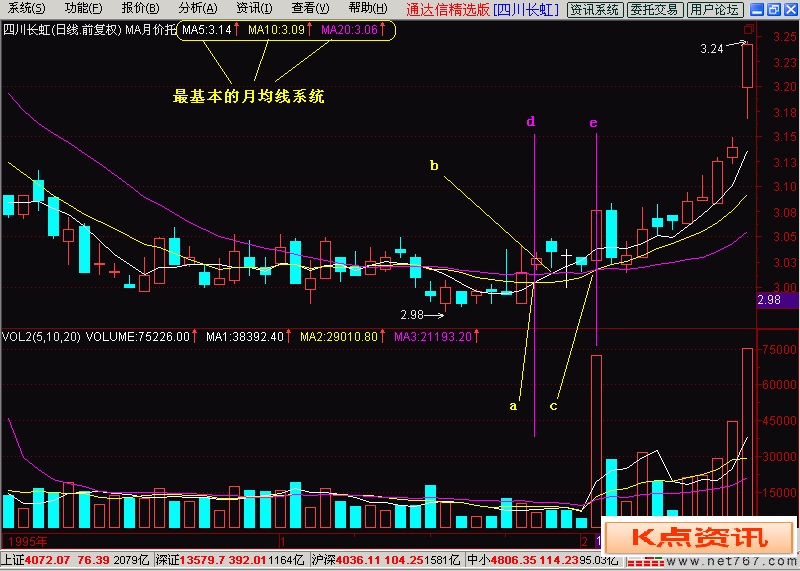Open the 帮助(H) menu

pos(368,9)
